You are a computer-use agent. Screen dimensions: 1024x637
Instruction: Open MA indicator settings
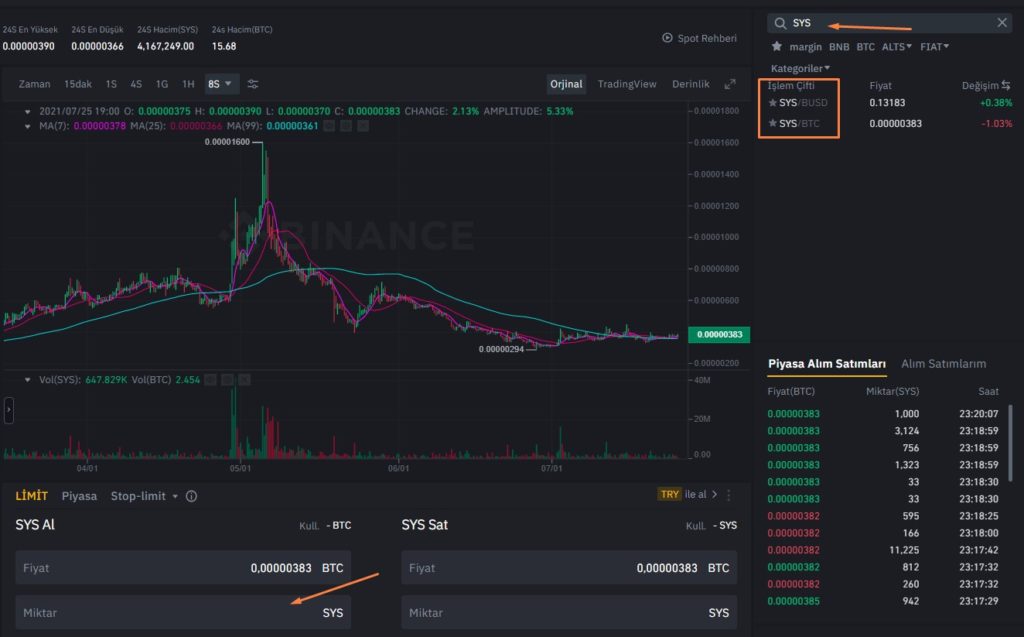pyautogui.click(x=346, y=126)
